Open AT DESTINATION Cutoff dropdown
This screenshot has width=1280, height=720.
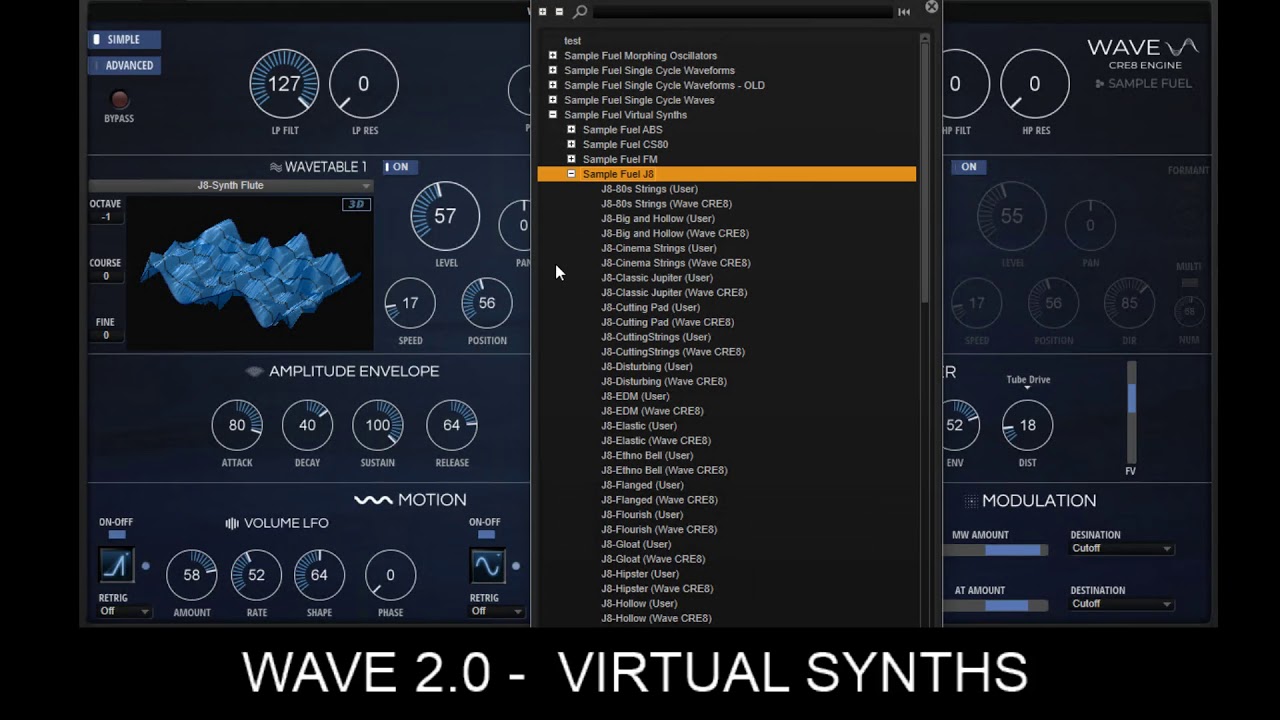(1121, 604)
